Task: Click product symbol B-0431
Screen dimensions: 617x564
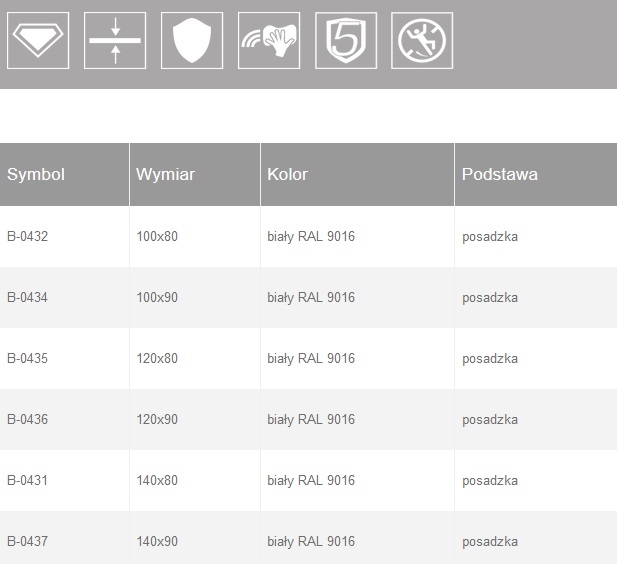Action: pyautogui.click(x=28, y=480)
